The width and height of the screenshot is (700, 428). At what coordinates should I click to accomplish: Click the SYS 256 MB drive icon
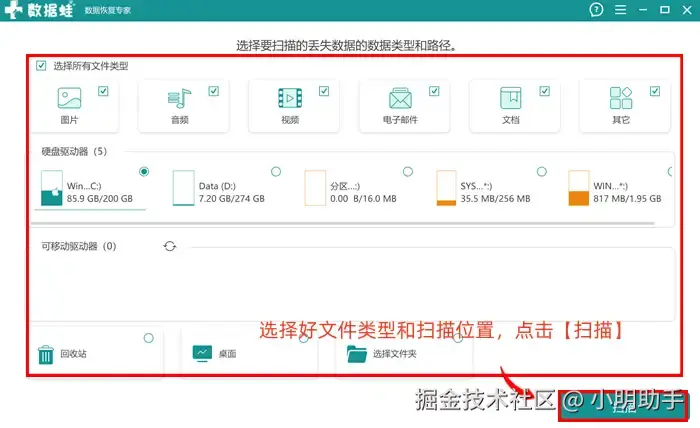(x=446, y=188)
